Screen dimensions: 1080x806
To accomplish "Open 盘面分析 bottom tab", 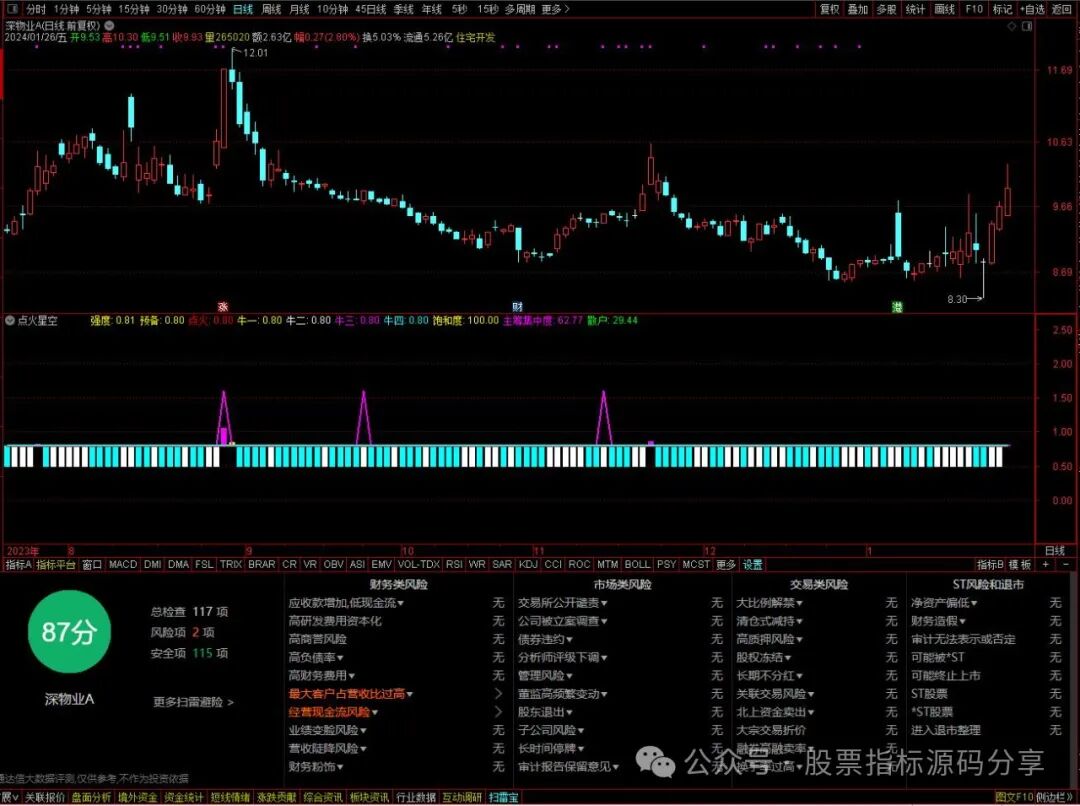I will click(92, 797).
